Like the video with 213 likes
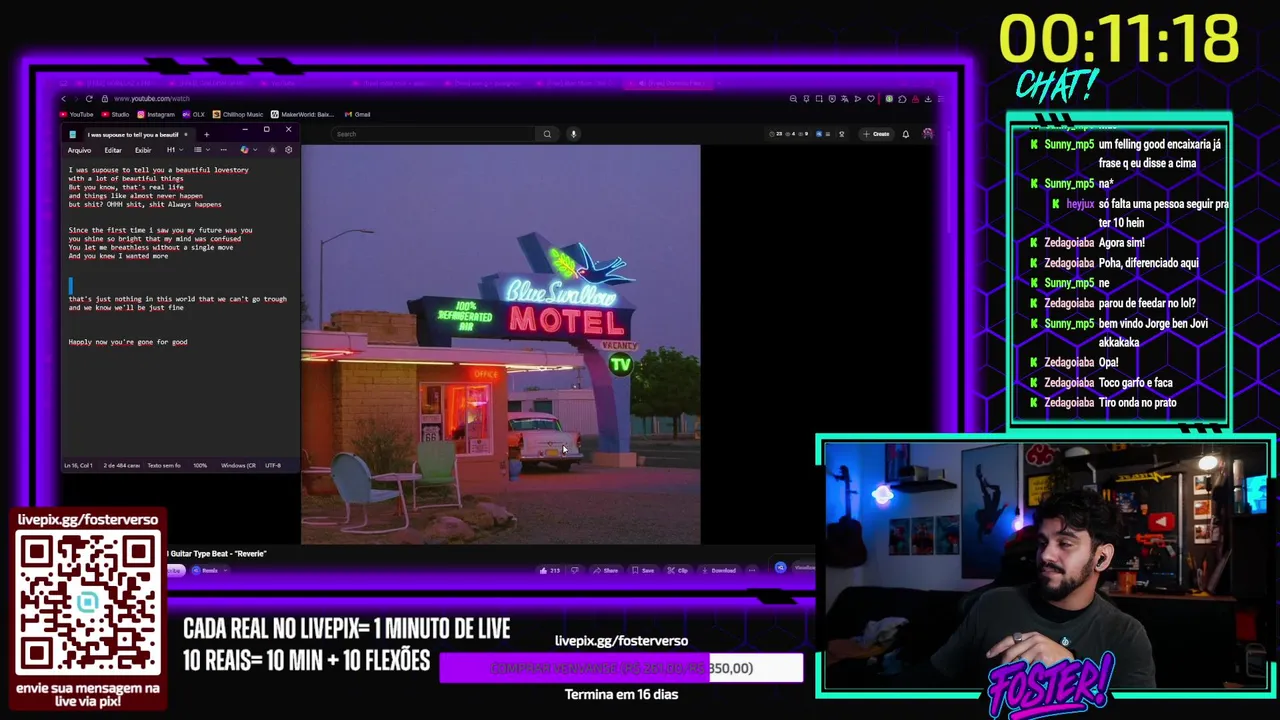The image size is (1280, 720). tap(549, 570)
